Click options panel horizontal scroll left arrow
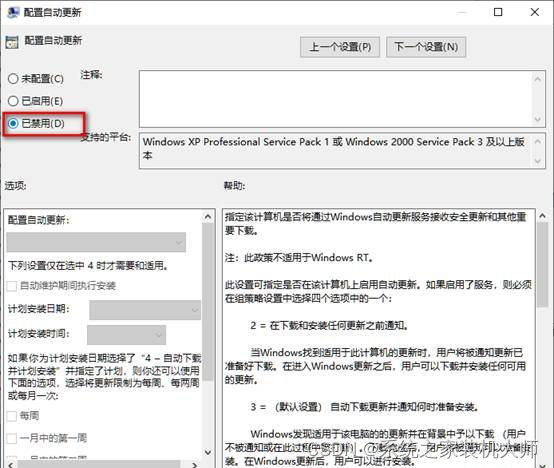554x468 pixels. pyautogui.click(x=11, y=464)
